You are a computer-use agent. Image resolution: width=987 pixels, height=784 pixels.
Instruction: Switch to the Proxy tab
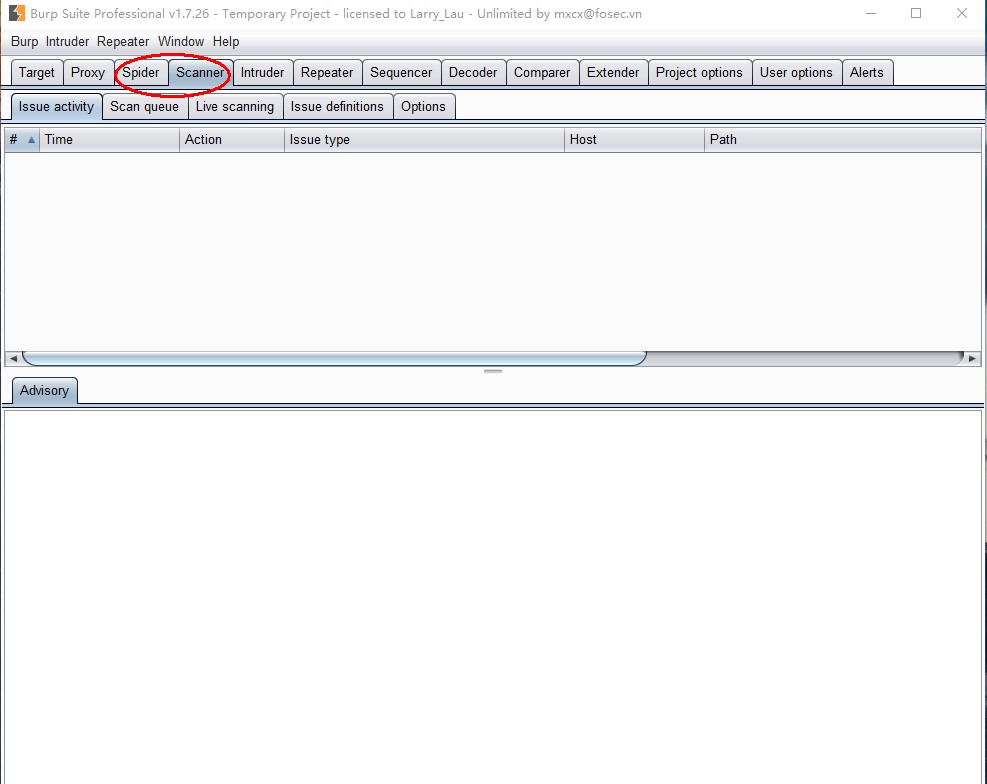(87, 72)
